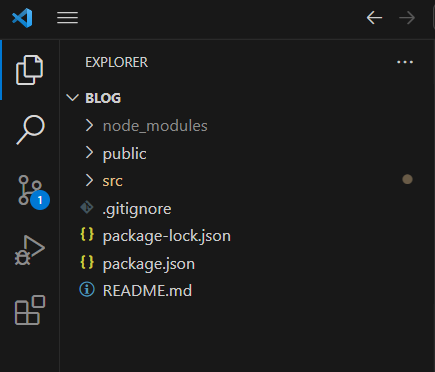Select the public folder name

tap(124, 154)
